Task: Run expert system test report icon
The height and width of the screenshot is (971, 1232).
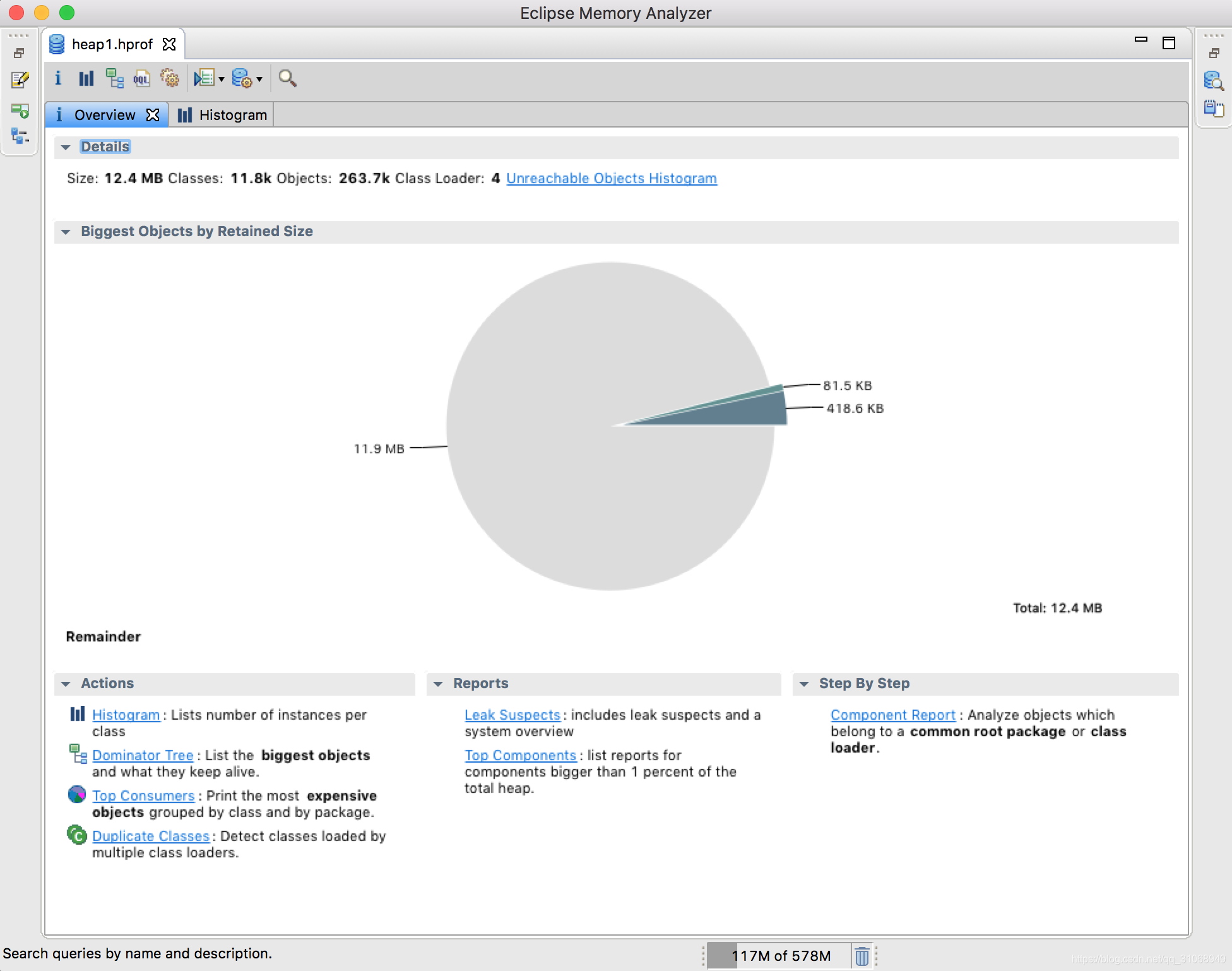Action: pyautogui.click(x=204, y=78)
